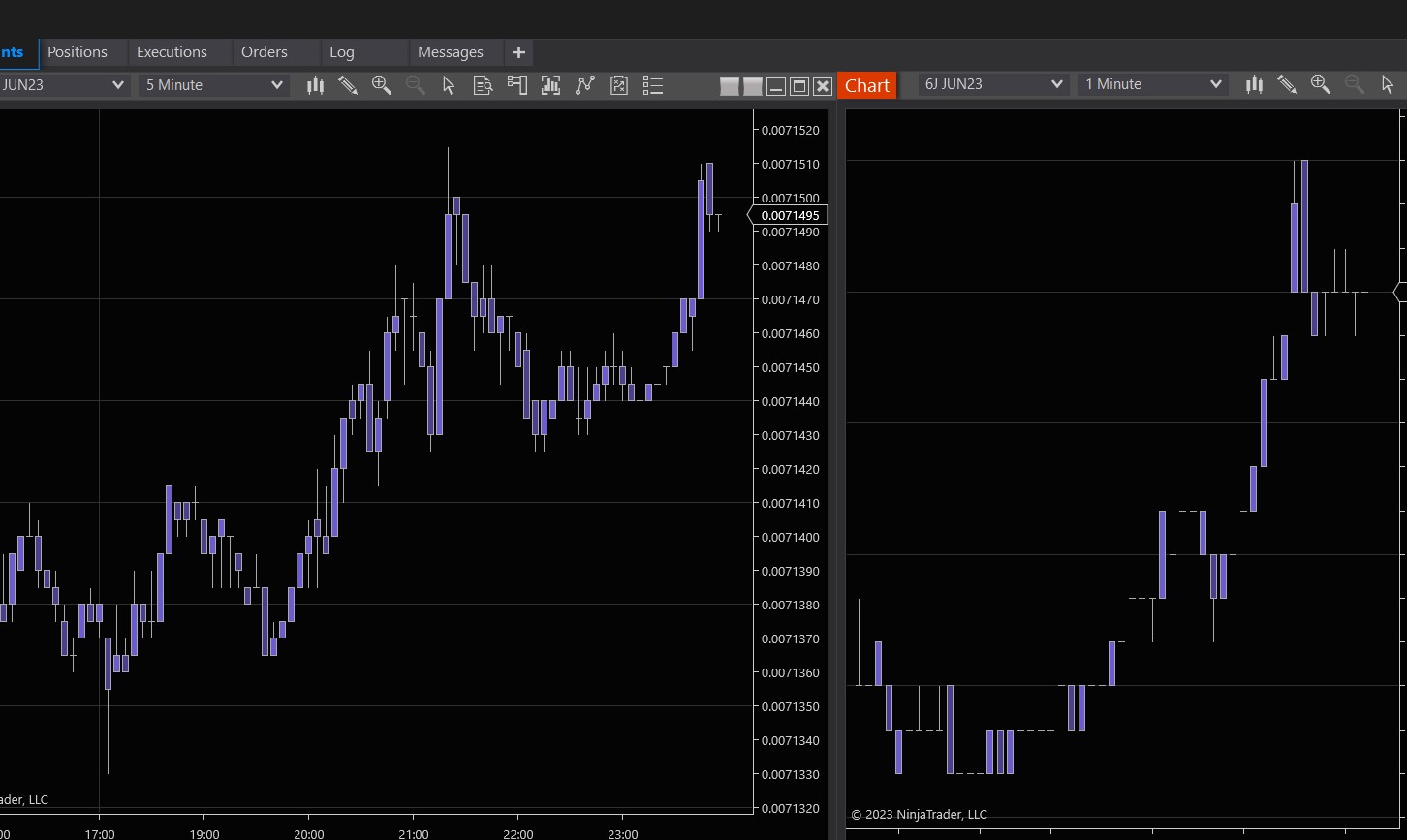Open bar type selector in 5 Minute chart

[315, 85]
